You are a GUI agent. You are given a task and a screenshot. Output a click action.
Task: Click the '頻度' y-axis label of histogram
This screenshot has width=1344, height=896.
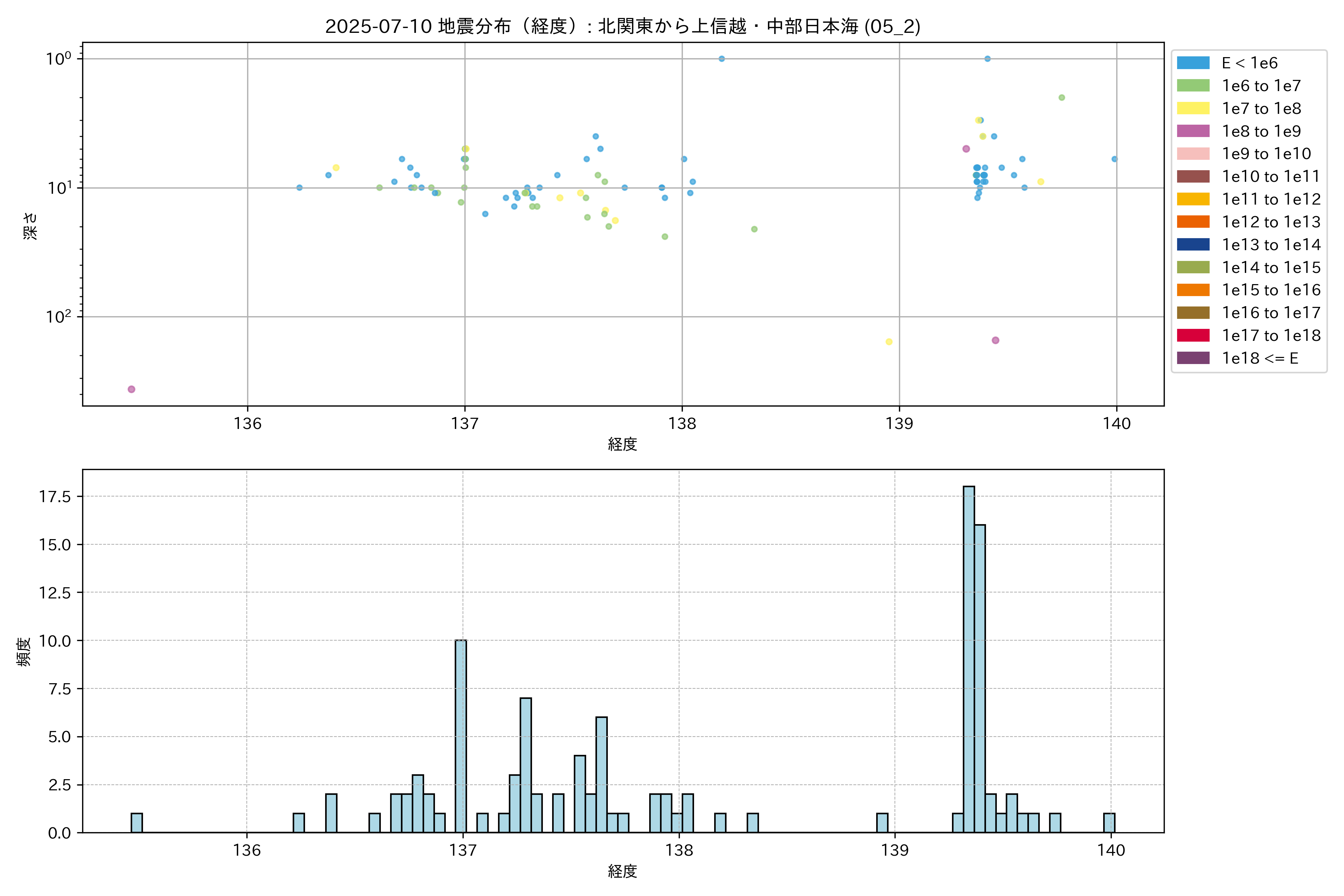24,651
